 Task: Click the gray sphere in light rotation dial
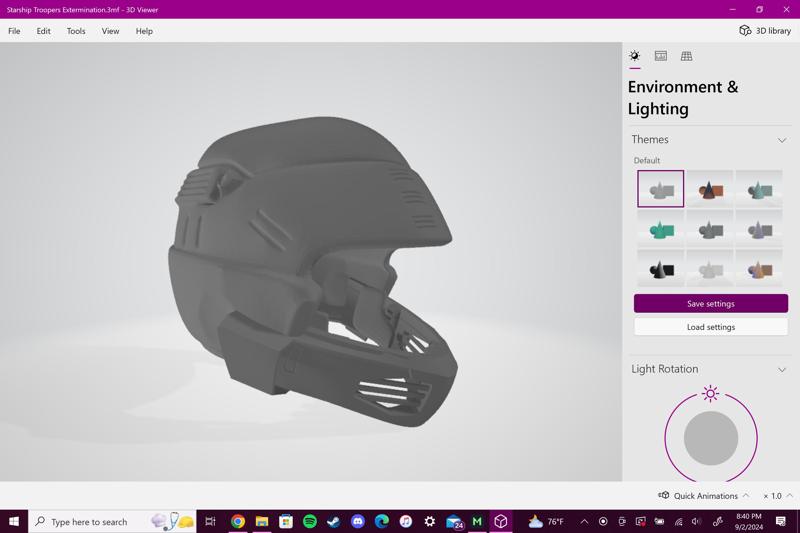[711, 438]
